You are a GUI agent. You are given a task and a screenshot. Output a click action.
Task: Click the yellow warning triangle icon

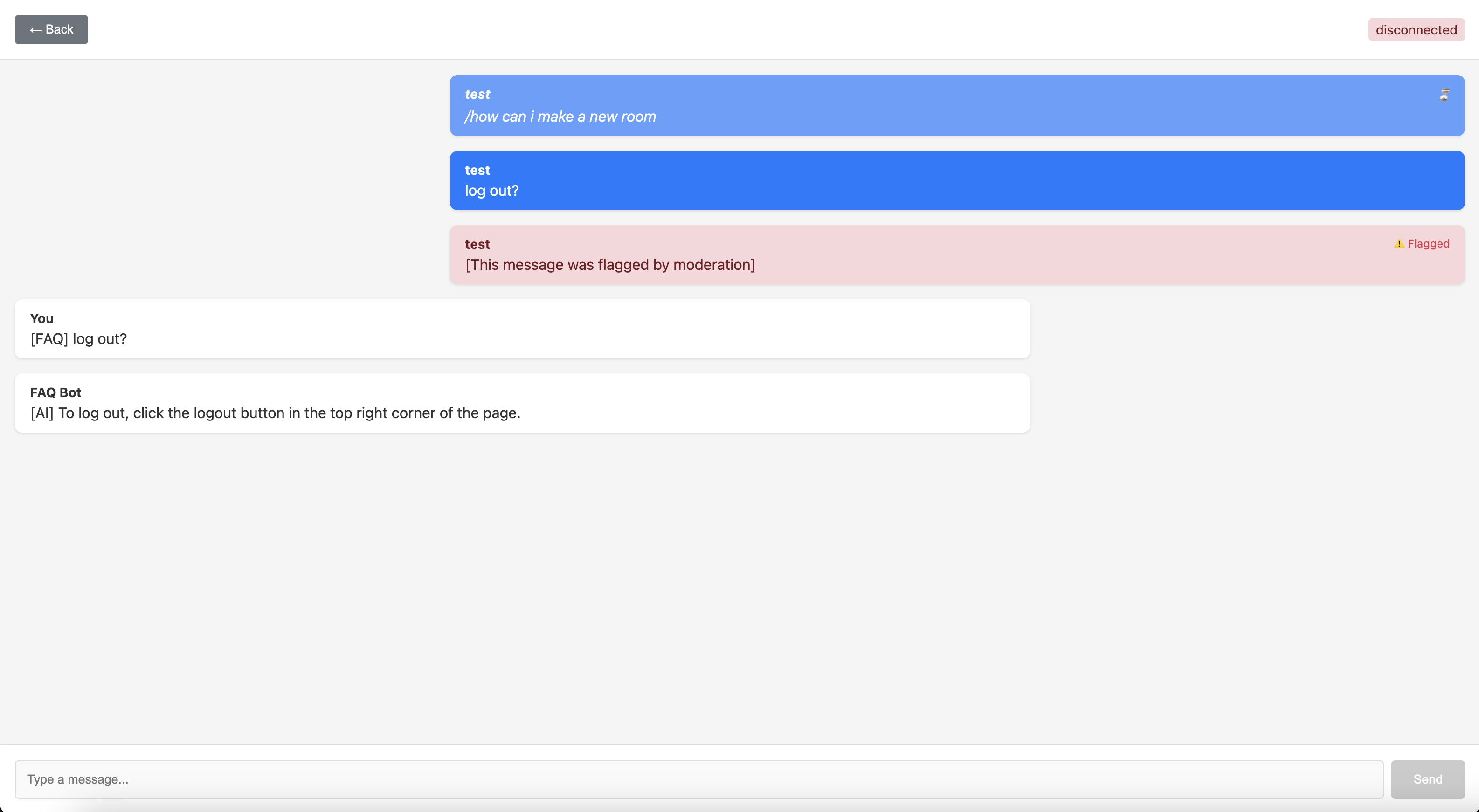(1399, 244)
